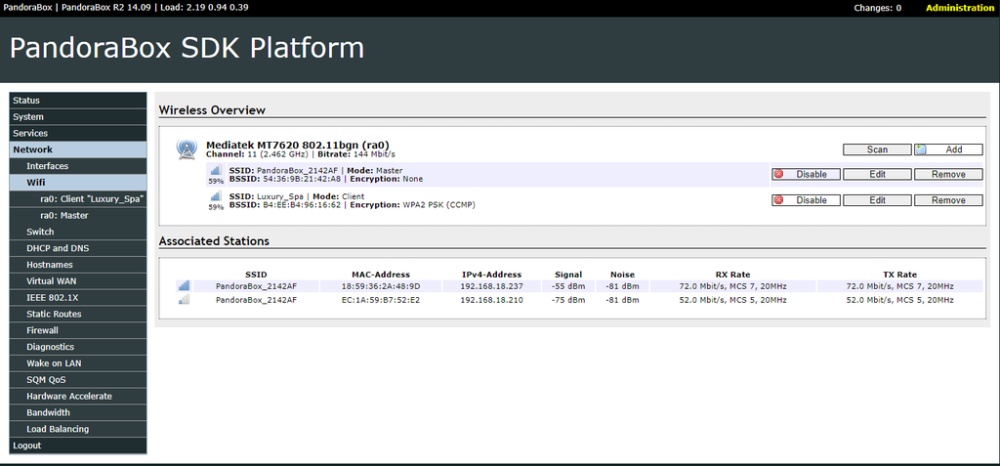Click the Mediatek MT7620 wireless device icon
Image resolution: width=1000 pixels, height=466 pixels.
pyautogui.click(x=187, y=149)
